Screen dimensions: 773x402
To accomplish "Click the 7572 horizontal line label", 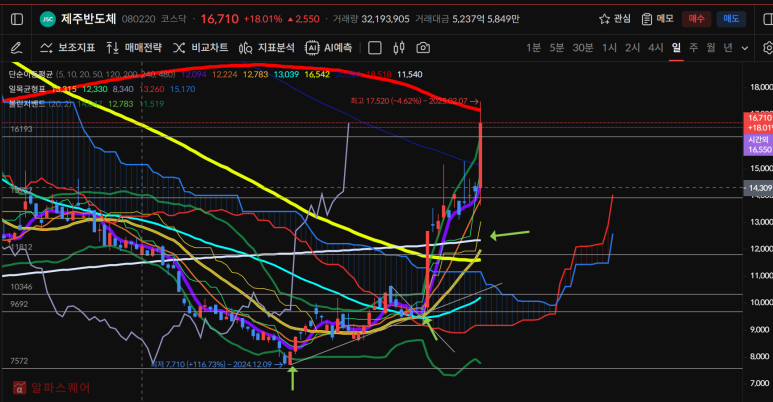I will 19,361.
